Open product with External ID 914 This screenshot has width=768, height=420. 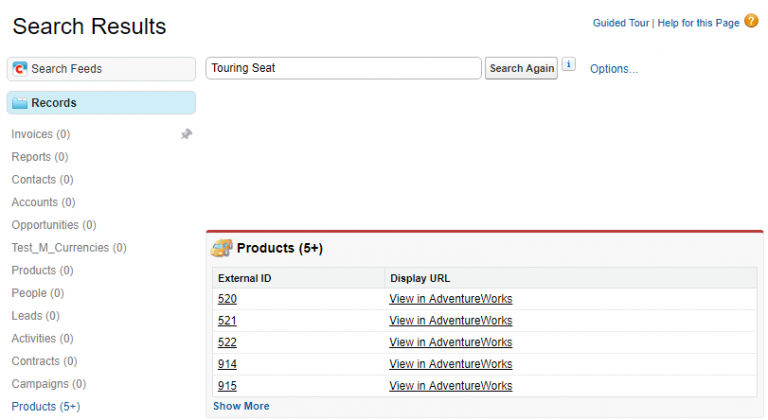[227, 364]
